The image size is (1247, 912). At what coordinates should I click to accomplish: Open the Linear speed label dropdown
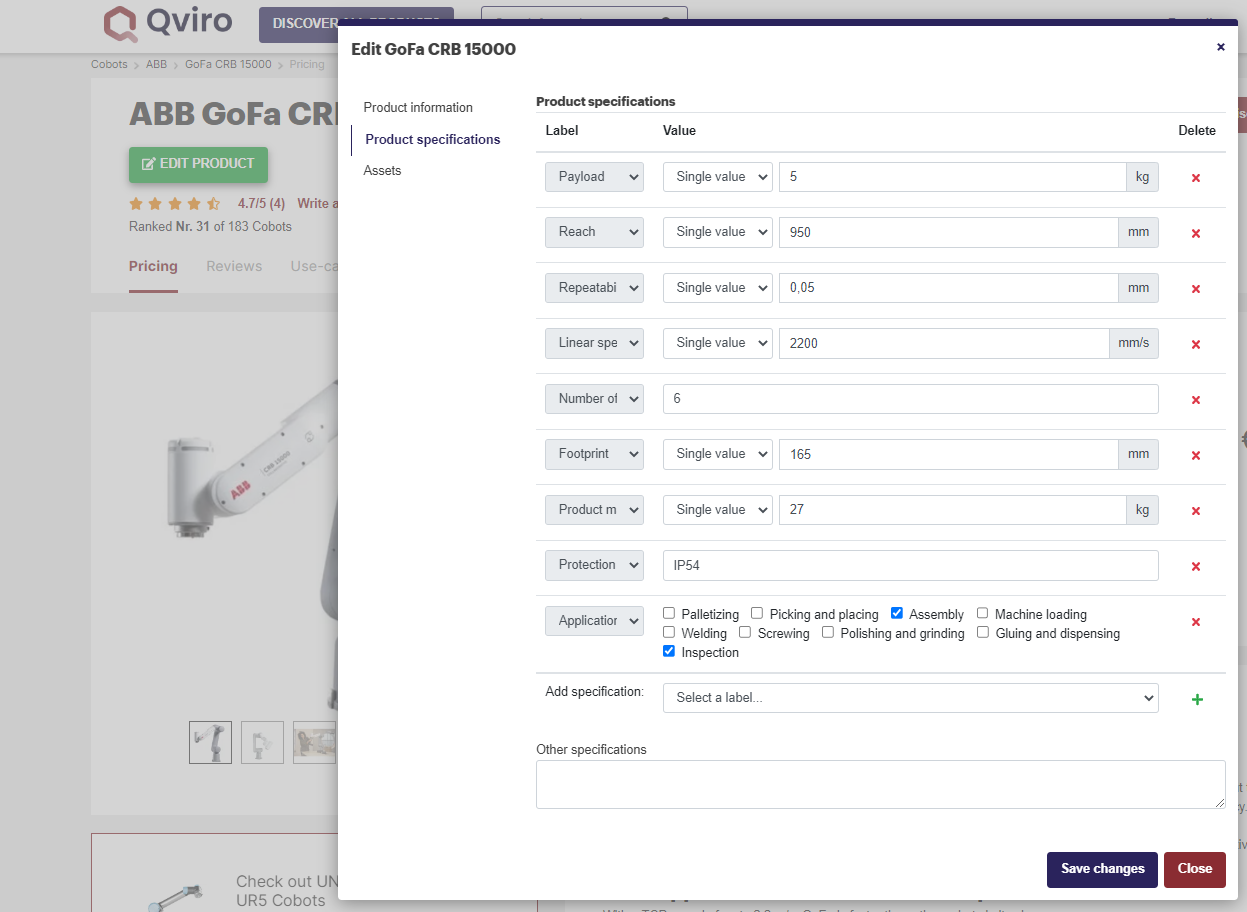[594, 343]
